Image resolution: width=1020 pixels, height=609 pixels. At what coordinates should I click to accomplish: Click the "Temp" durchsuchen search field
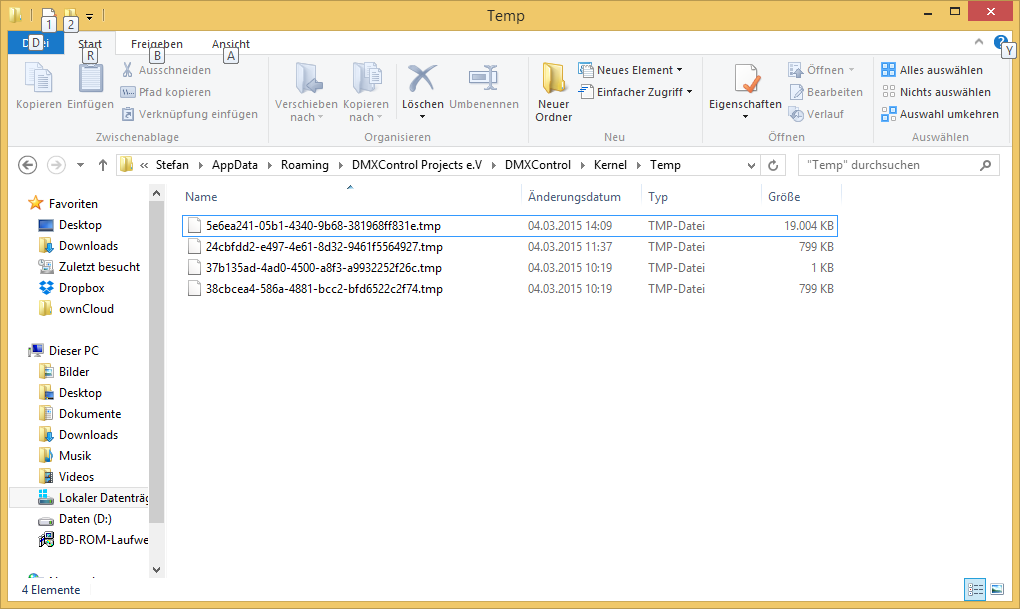coord(885,165)
